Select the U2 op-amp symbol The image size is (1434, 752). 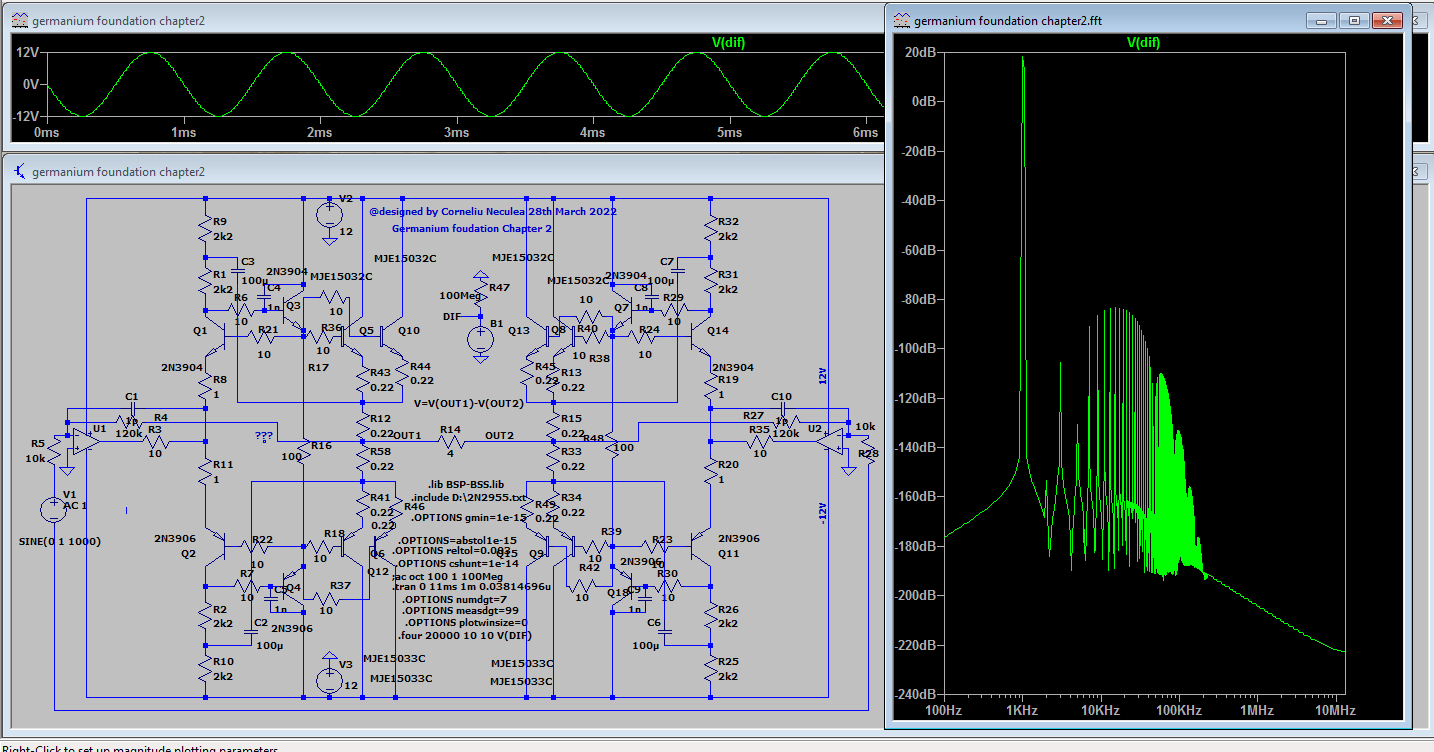coord(828,439)
